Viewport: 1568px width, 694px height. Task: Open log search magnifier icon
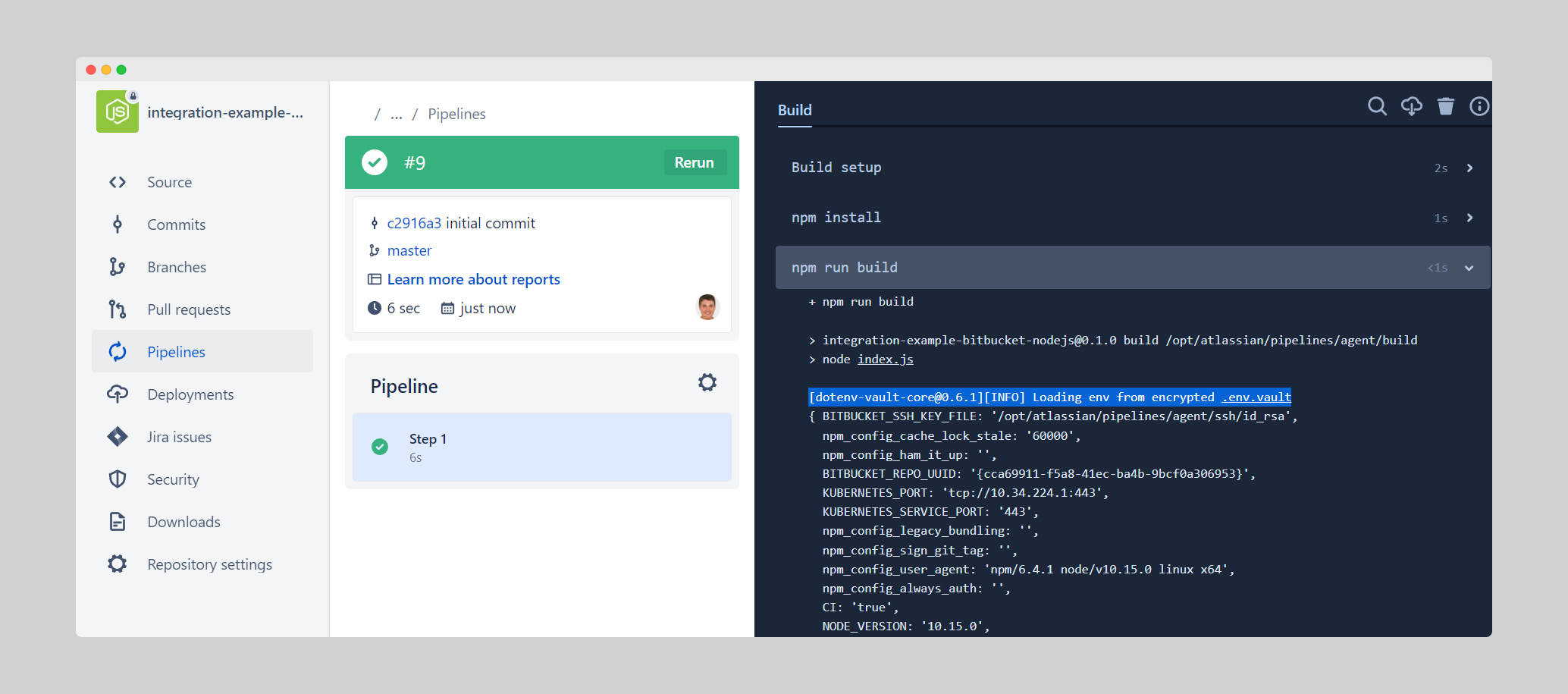pyautogui.click(x=1378, y=106)
